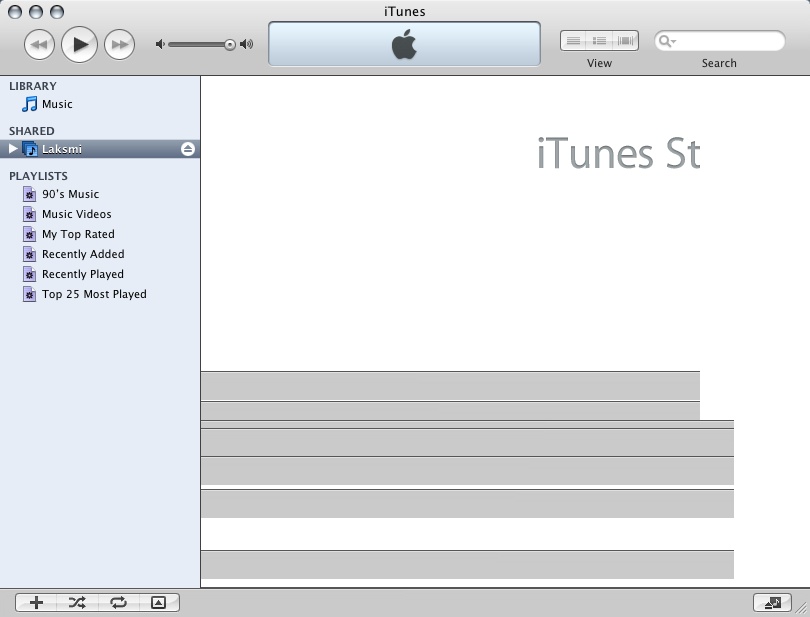Focus the Search input field
Viewport: 810px width, 617px height.
point(720,41)
